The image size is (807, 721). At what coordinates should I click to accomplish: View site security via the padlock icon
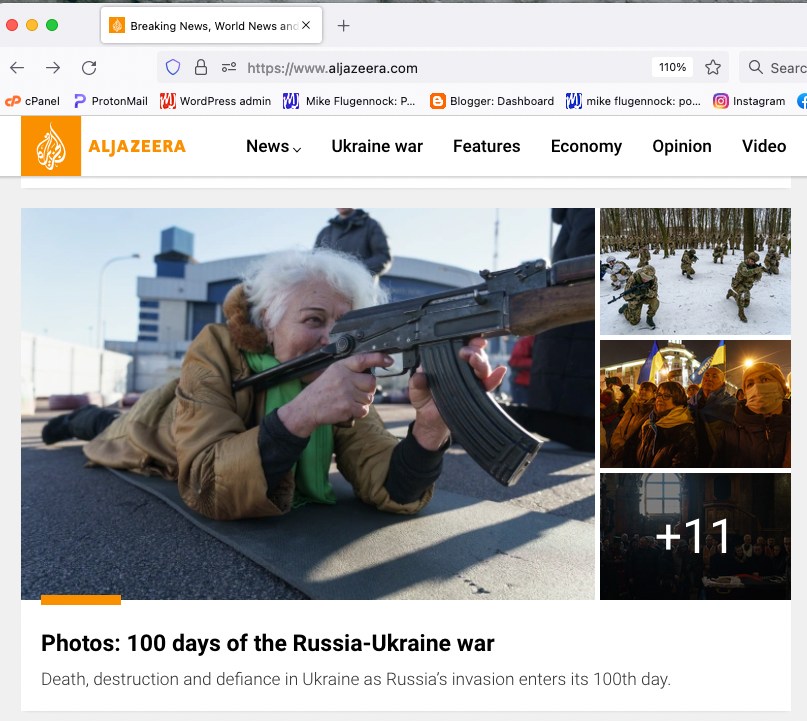pyautogui.click(x=201, y=67)
